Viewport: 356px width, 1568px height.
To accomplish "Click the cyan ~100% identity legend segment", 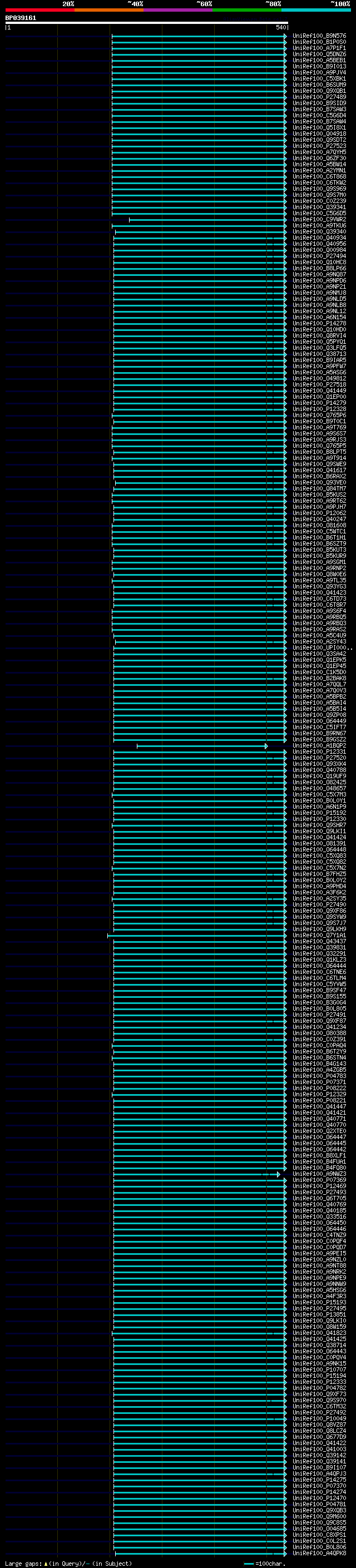I will (x=317, y=10).
